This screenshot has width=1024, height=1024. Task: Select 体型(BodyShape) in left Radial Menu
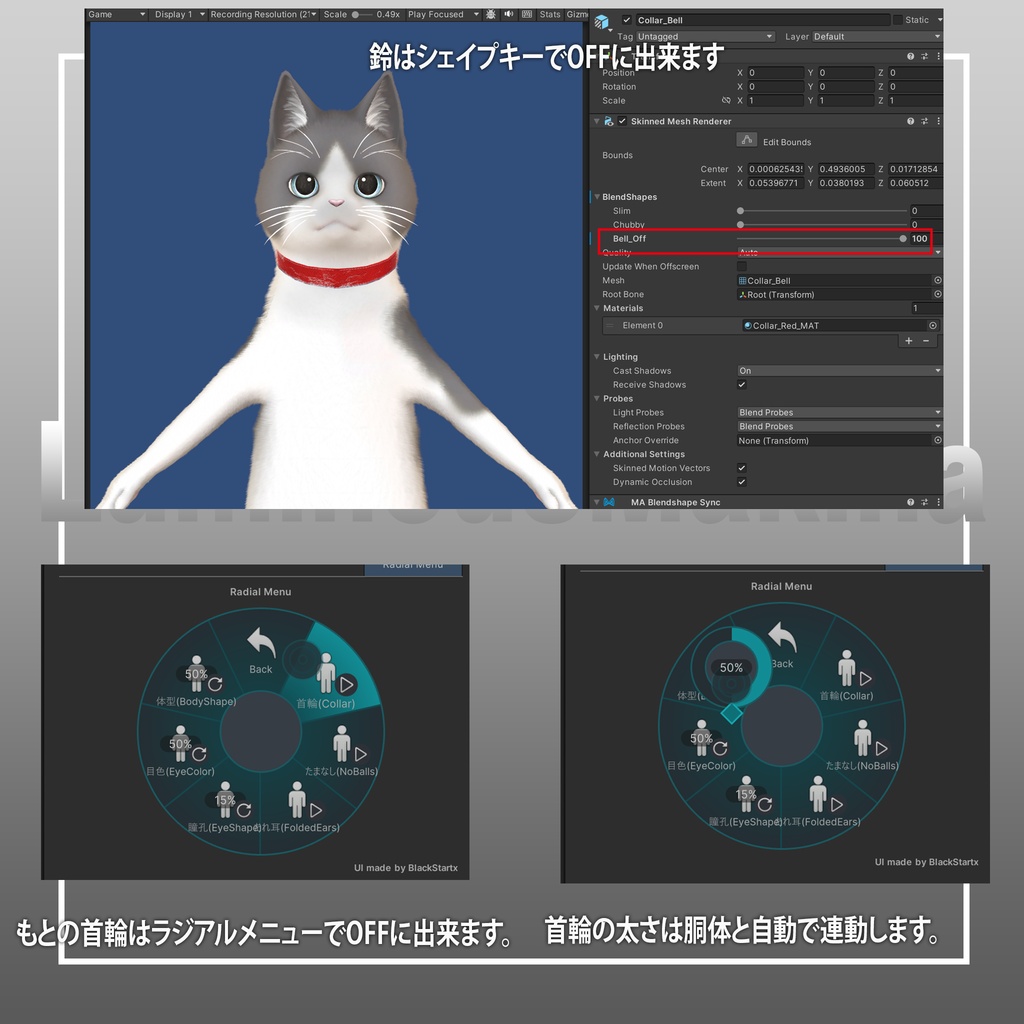pos(197,681)
